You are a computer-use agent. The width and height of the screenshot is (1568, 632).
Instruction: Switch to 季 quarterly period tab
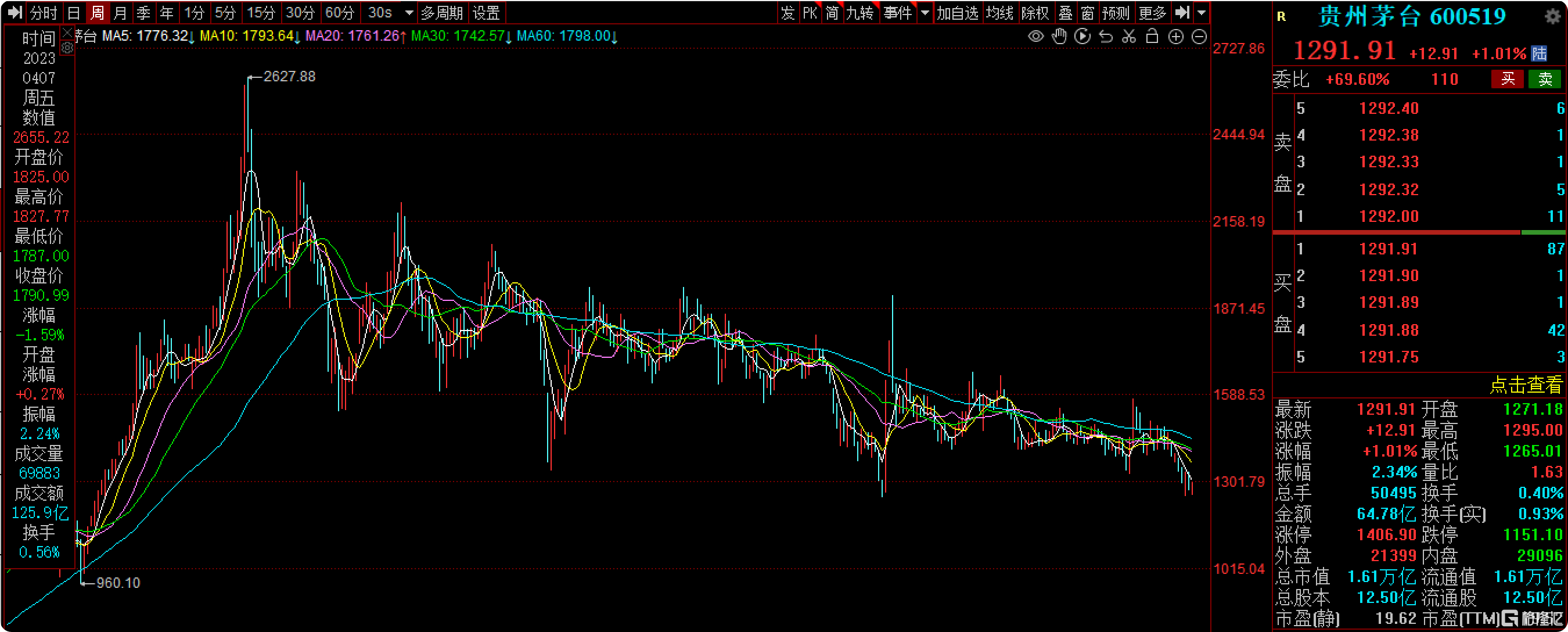click(x=143, y=13)
